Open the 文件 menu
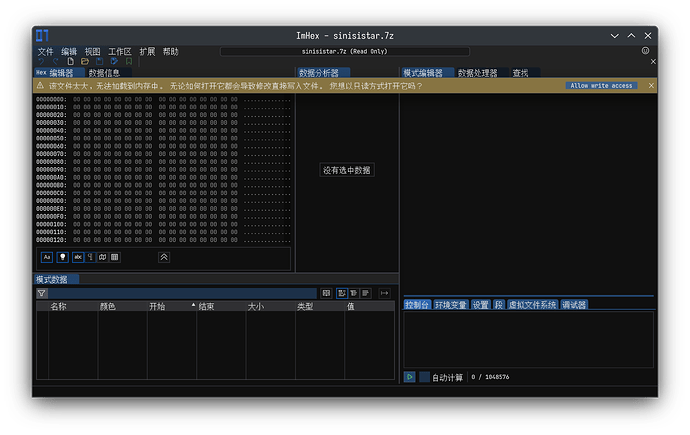 [x=45, y=51]
